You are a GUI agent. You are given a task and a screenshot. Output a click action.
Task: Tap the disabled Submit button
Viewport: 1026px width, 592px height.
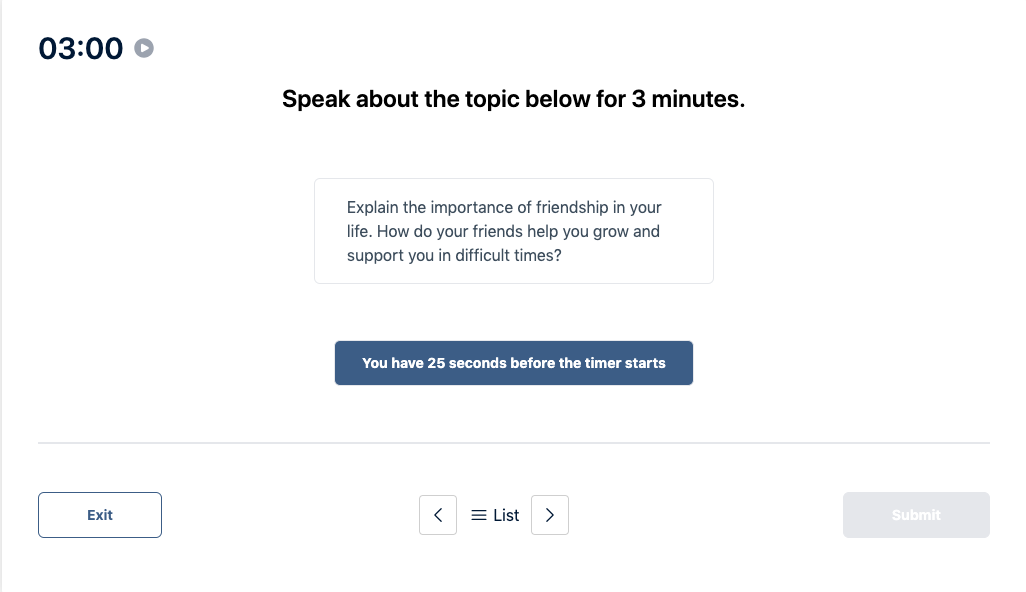pos(915,514)
